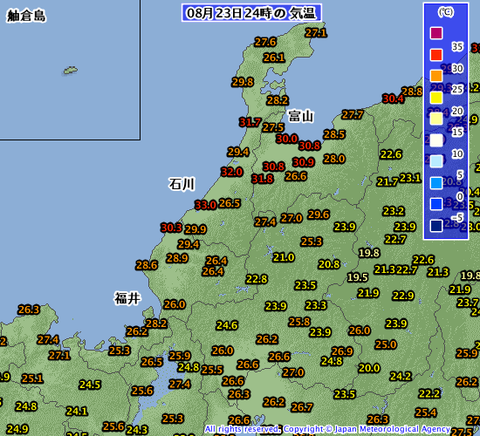Click the small island in inset map

(x=70, y=70)
